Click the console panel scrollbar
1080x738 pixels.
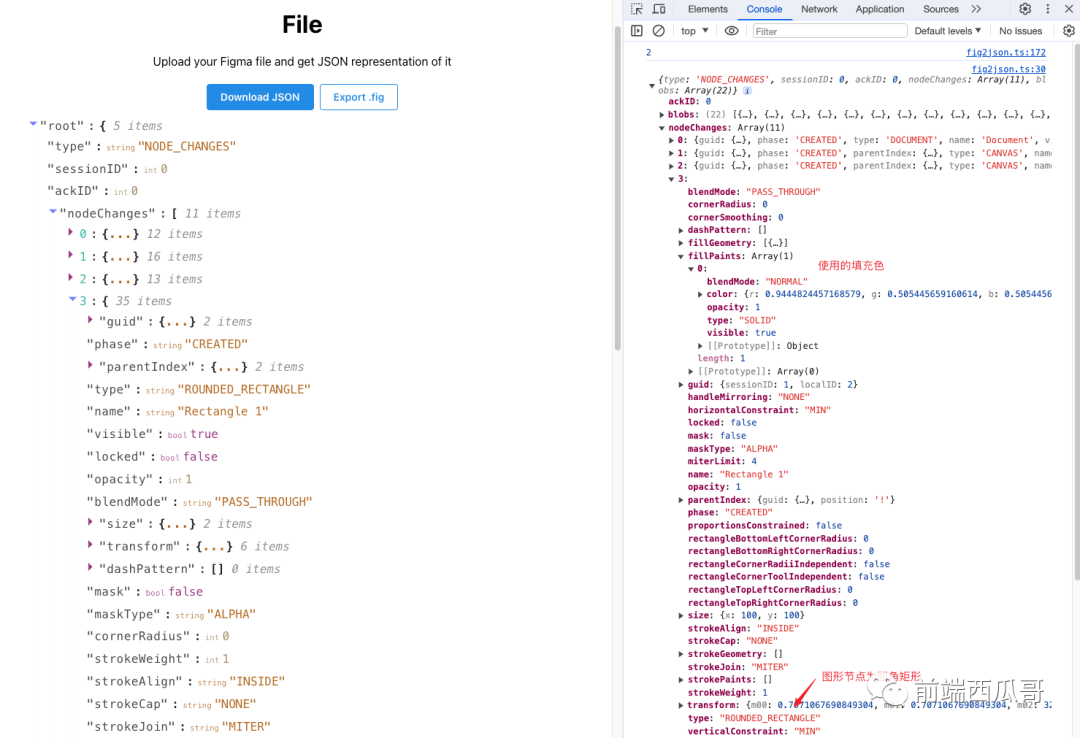pos(1077,310)
